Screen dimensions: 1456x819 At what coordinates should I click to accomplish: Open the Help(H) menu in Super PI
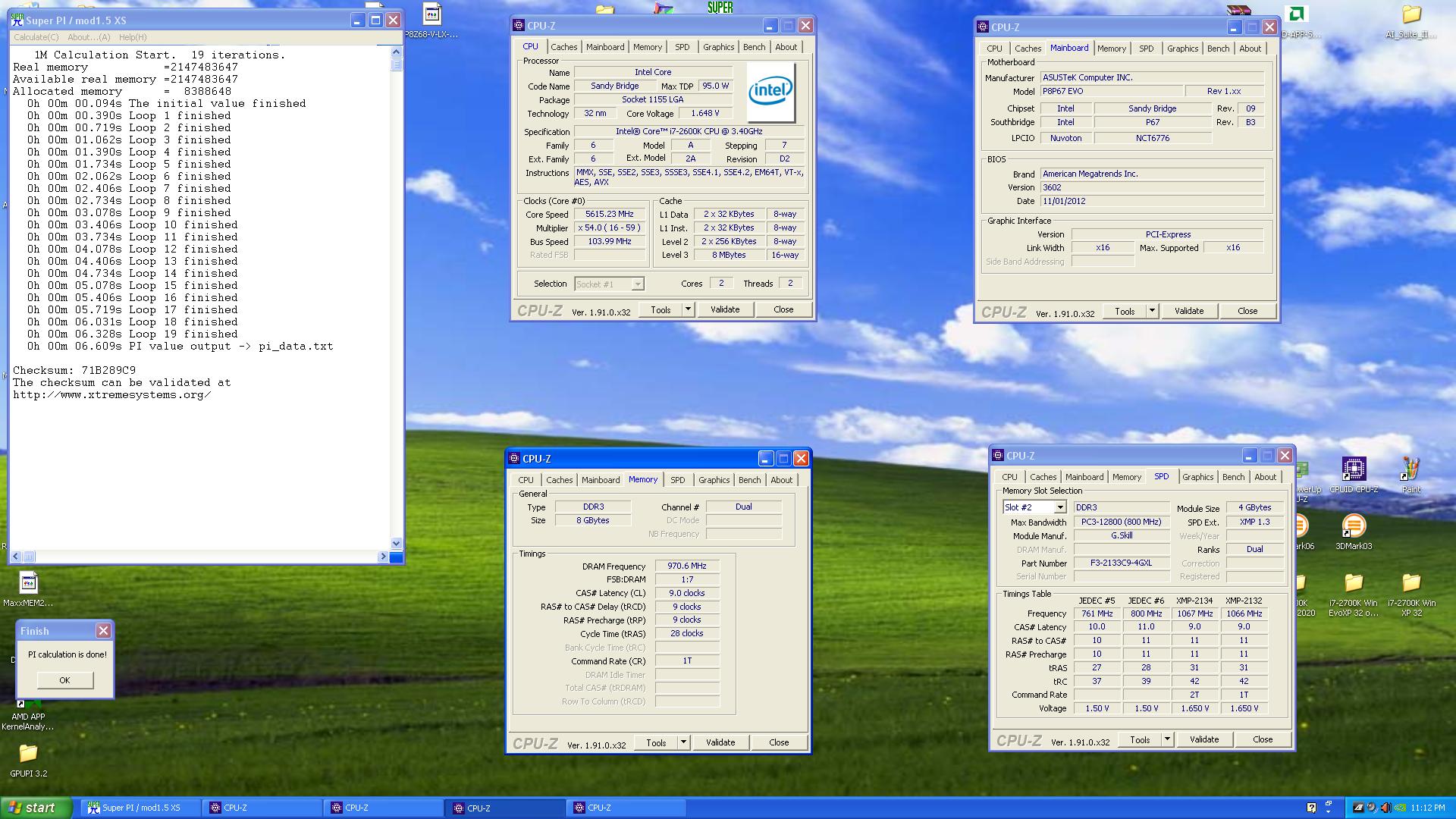[x=133, y=37]
